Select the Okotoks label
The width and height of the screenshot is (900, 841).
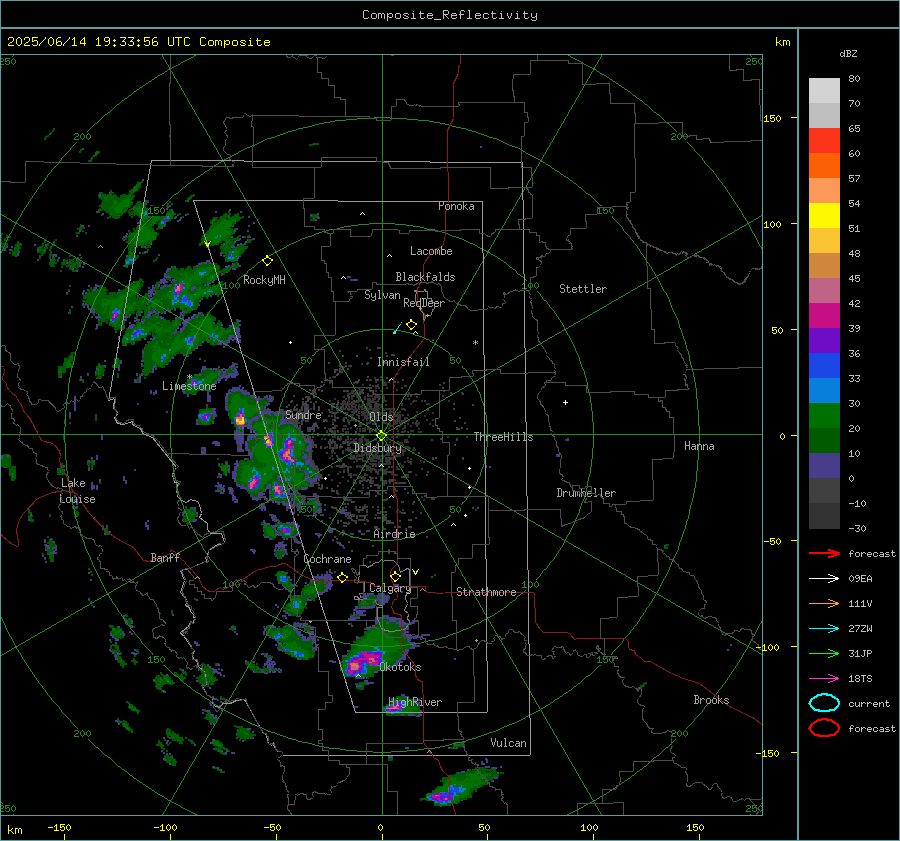tap(400, 667)
